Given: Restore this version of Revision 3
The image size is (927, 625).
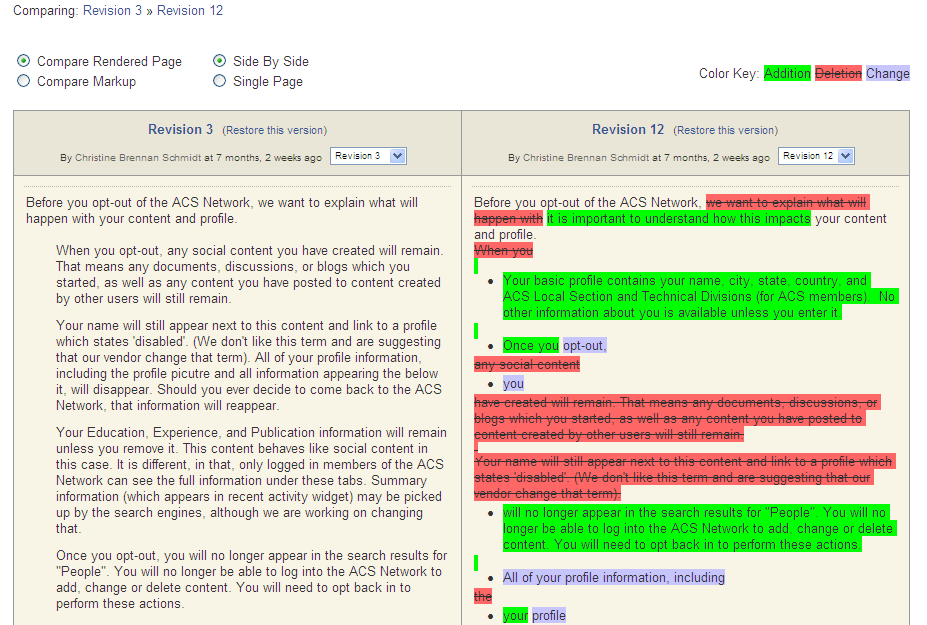Looking at the screenshot, I should (x=274, y=130).
